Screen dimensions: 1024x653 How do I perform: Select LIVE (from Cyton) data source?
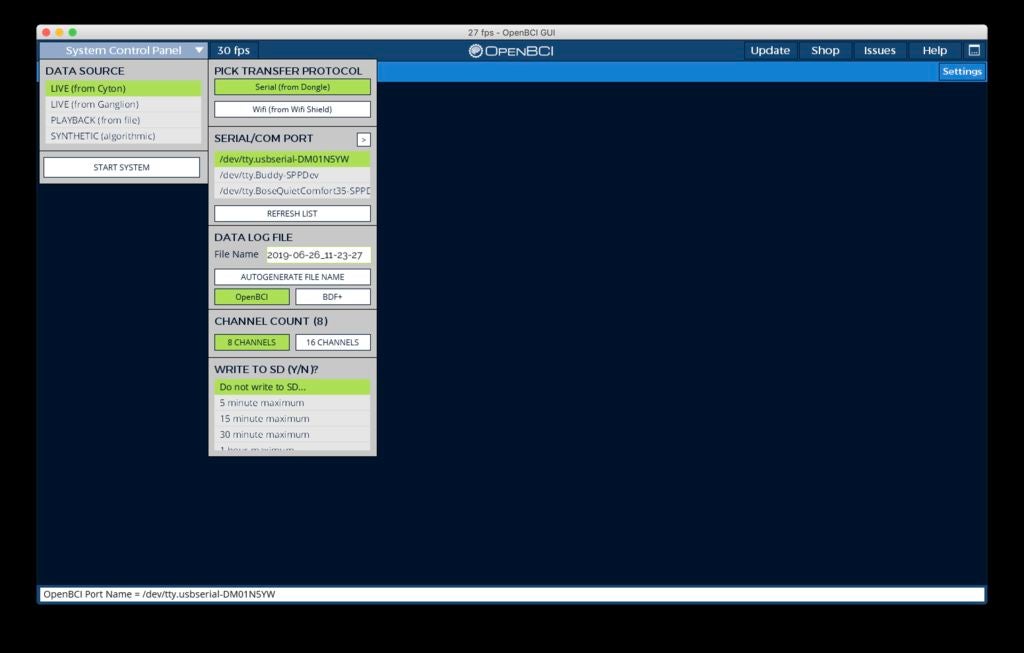click(123, 88)
